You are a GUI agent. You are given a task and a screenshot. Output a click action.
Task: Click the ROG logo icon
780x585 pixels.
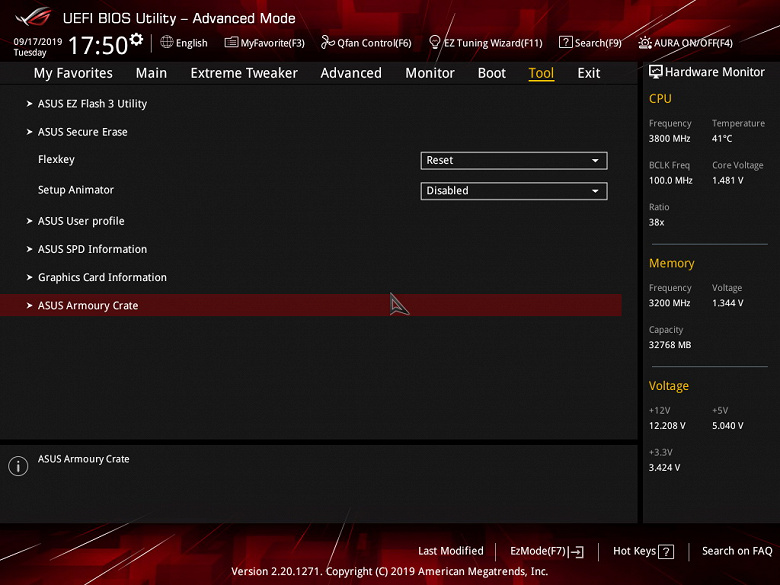pyautogui.click(x=33, y=17)
